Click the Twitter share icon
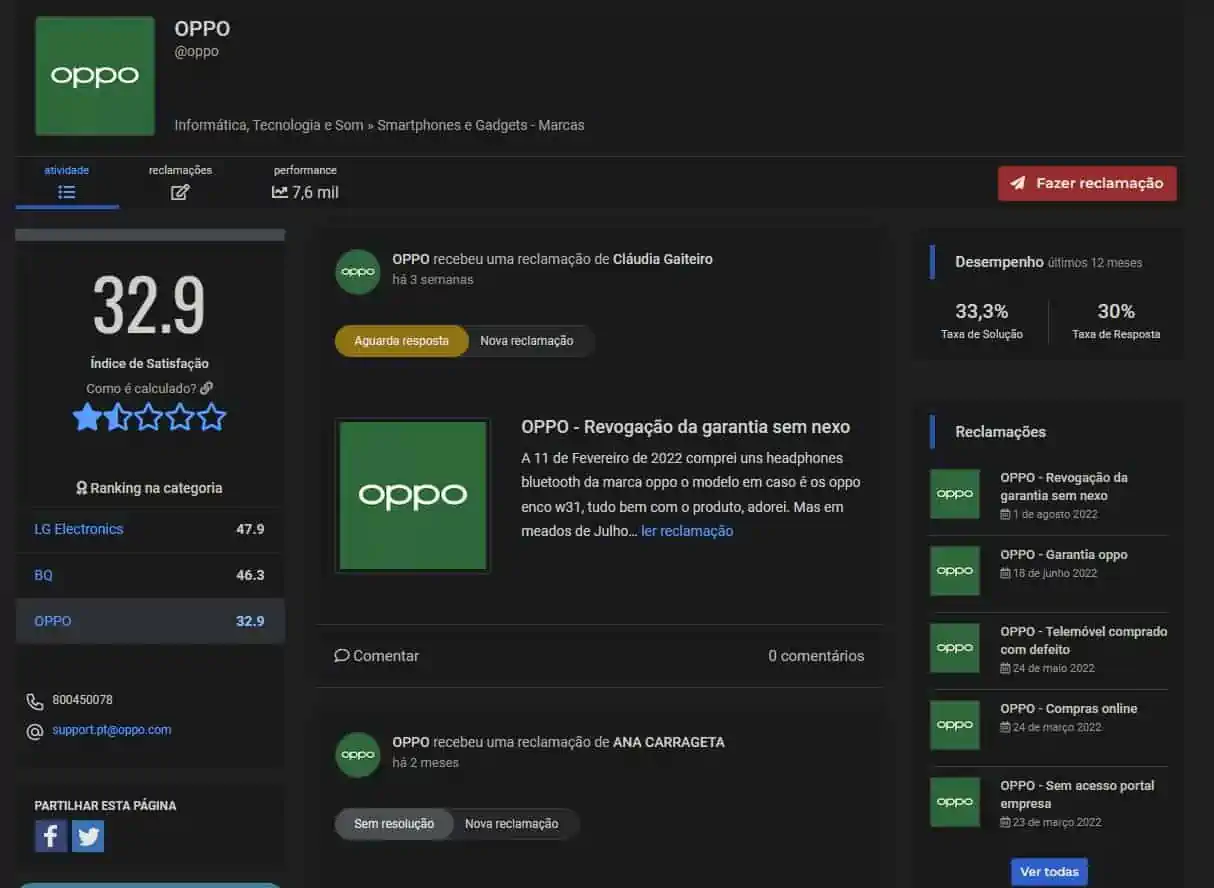Screen dimensions: 1214x888 click(88, 836)
